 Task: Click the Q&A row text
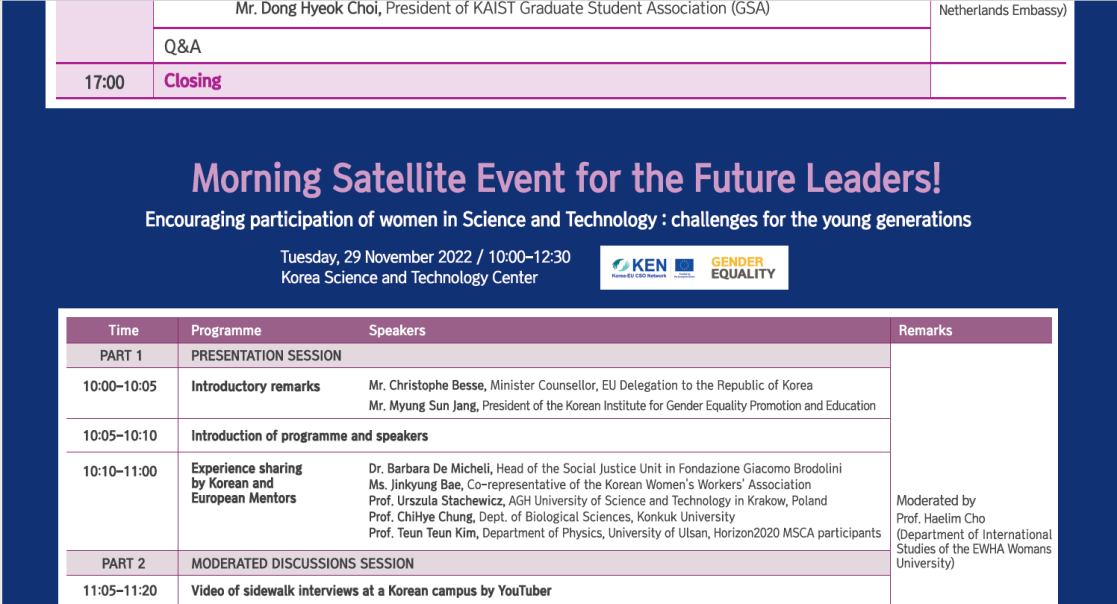tap(182, 47)
